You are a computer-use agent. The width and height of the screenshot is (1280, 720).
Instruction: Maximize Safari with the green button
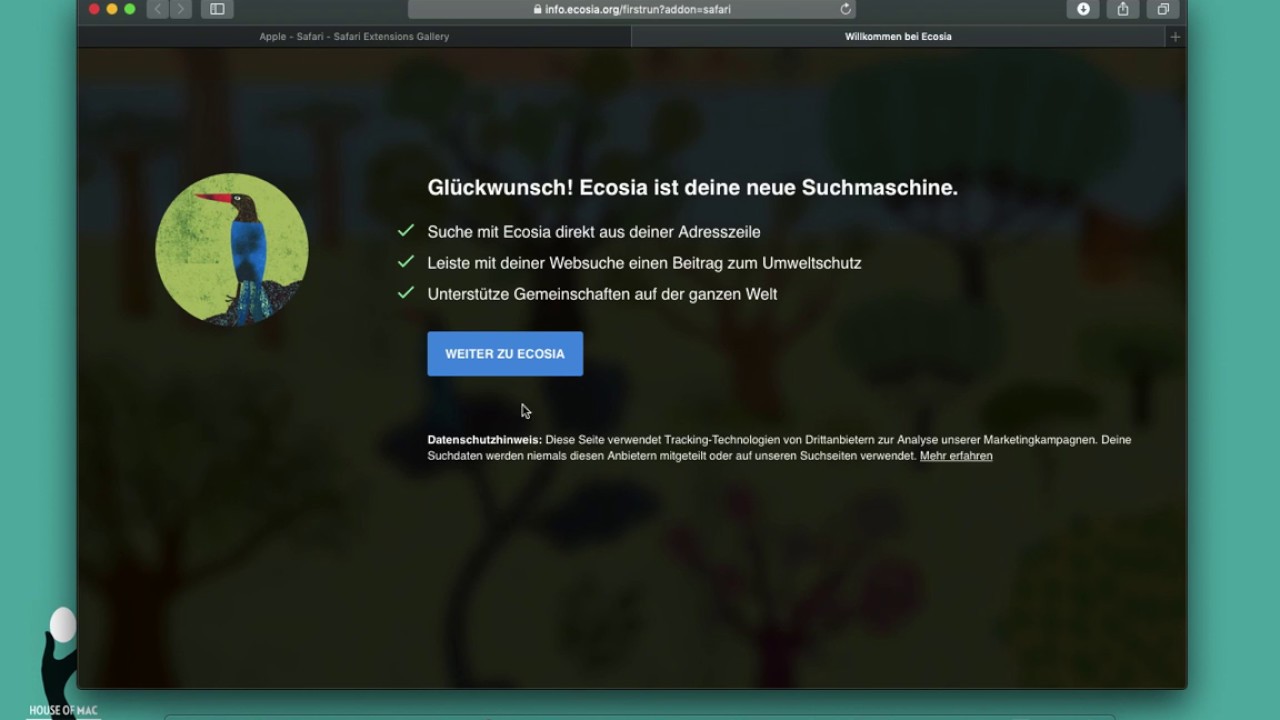130,9
